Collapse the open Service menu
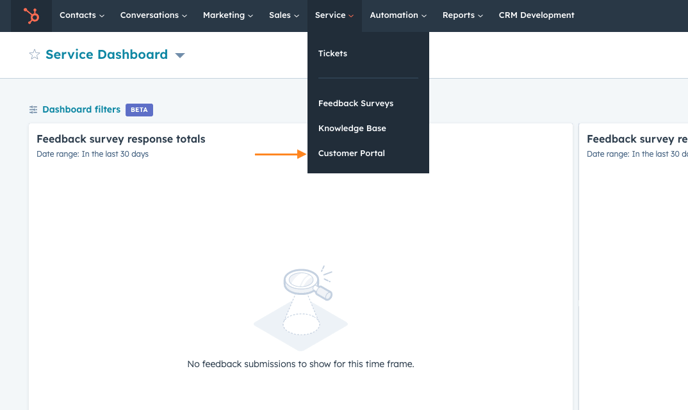 click(334, 15)
